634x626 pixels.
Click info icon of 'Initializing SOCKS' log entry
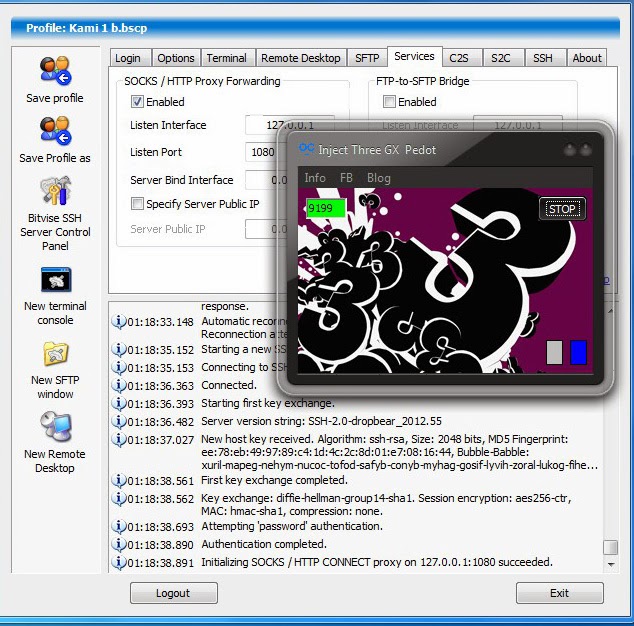tap(118, 563)
